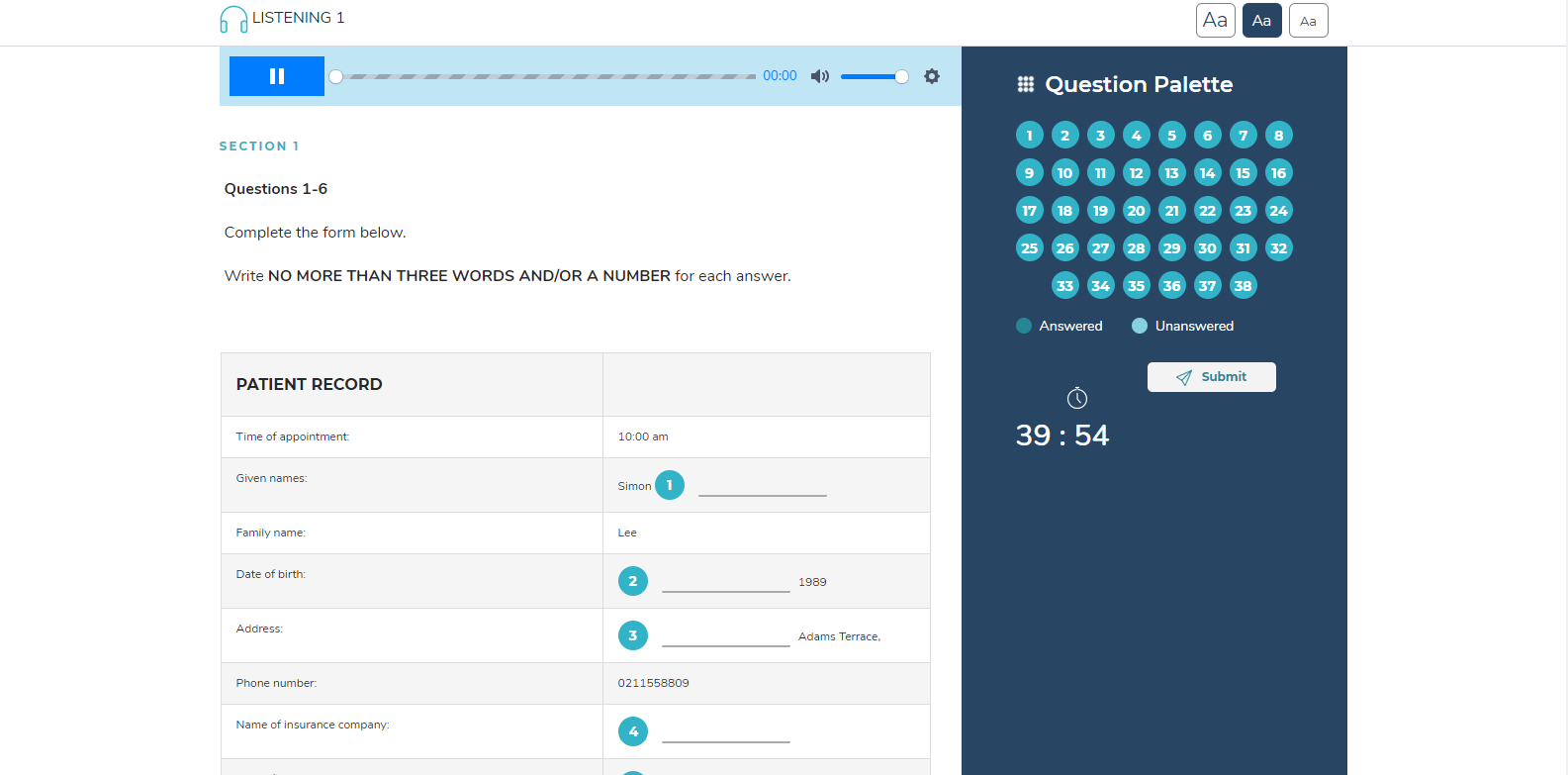Viewport: 1568px width, 775px height.
Task: Select question 32 in palette
Action: pos(1279,248)
